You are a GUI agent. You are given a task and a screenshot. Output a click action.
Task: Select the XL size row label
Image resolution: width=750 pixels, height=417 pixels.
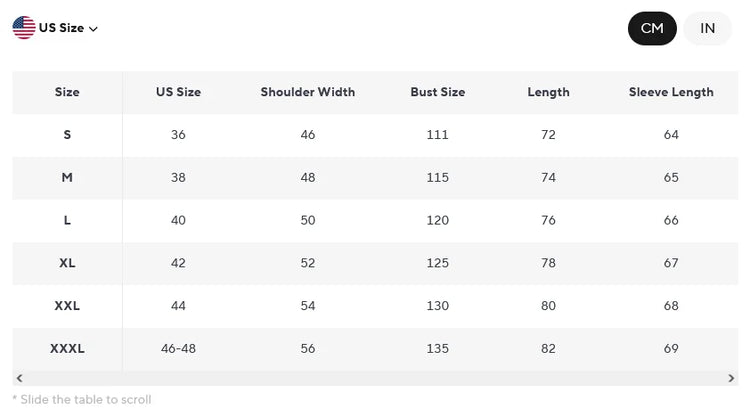tap(67, 263)
